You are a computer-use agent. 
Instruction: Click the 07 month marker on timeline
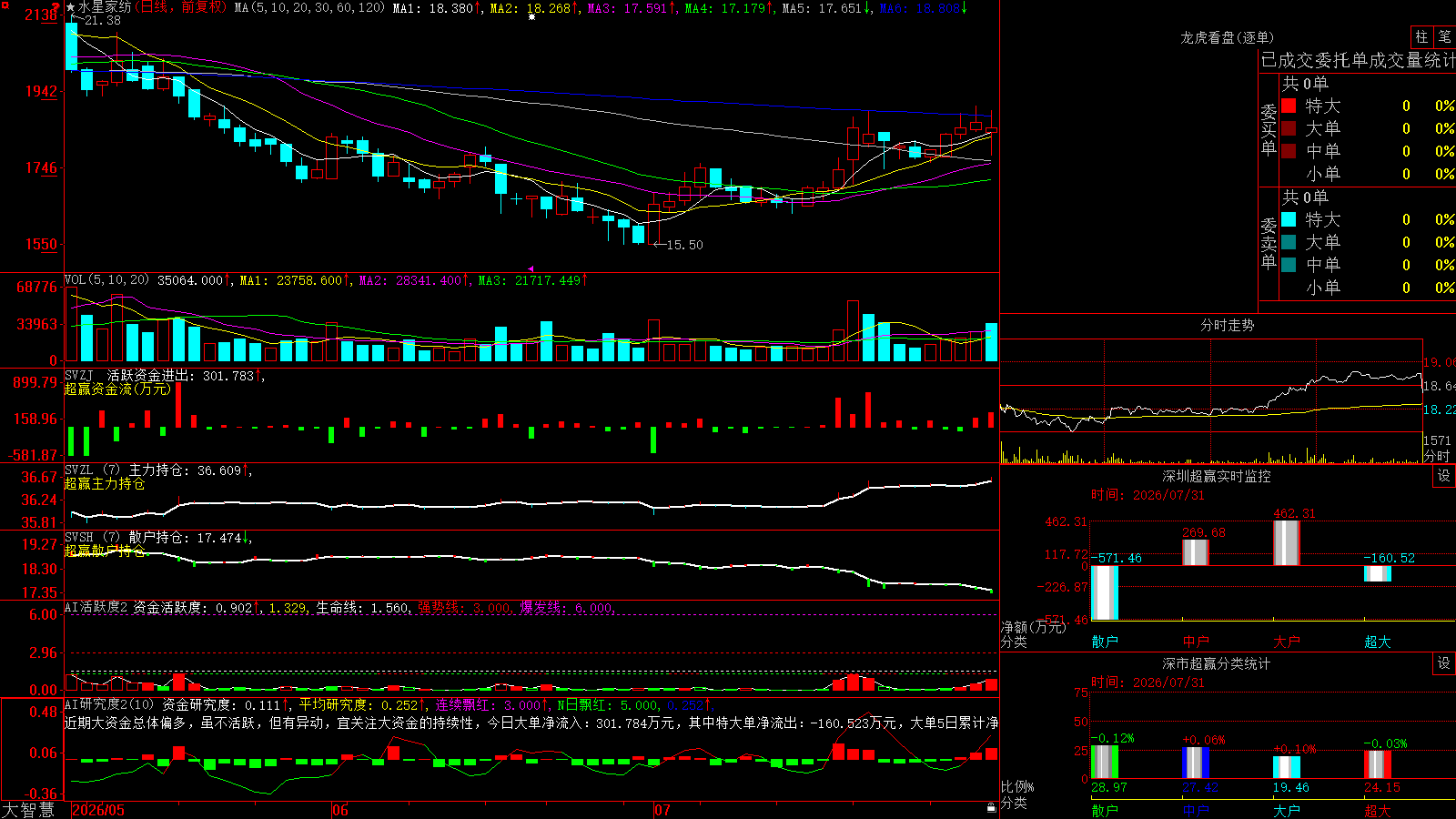[x=662, y=810]
